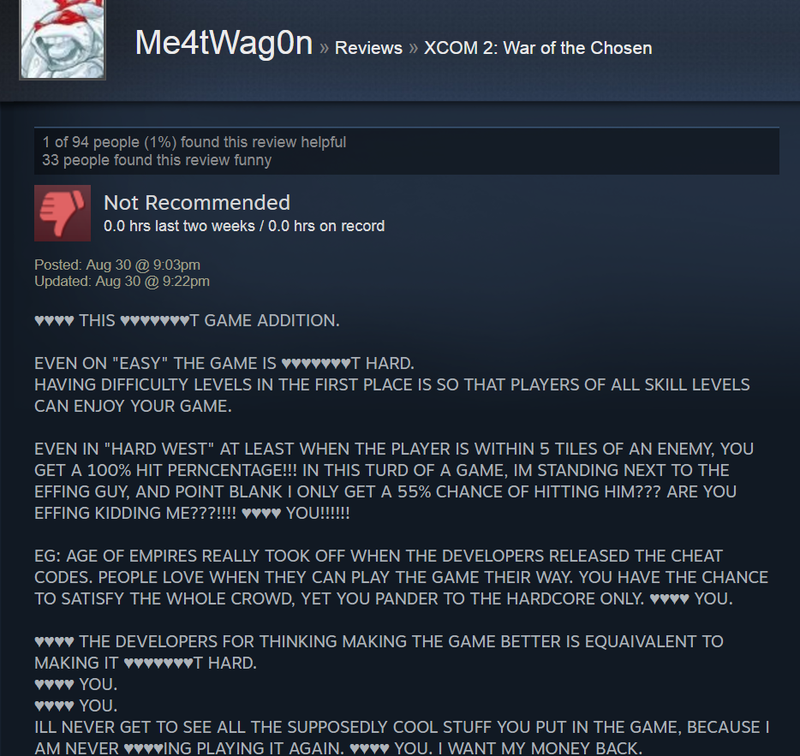
Task: Click the paragraph about Age of Empires
Action: (x=401, y=577)
